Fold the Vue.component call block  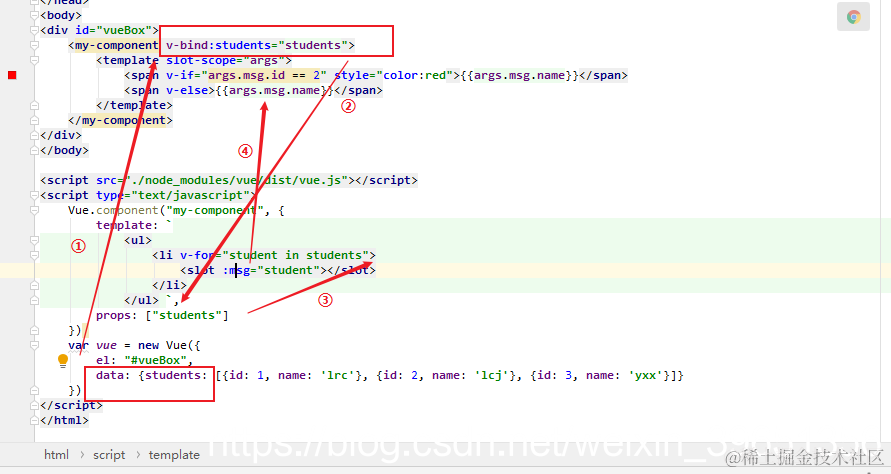[x=34, y=210]
